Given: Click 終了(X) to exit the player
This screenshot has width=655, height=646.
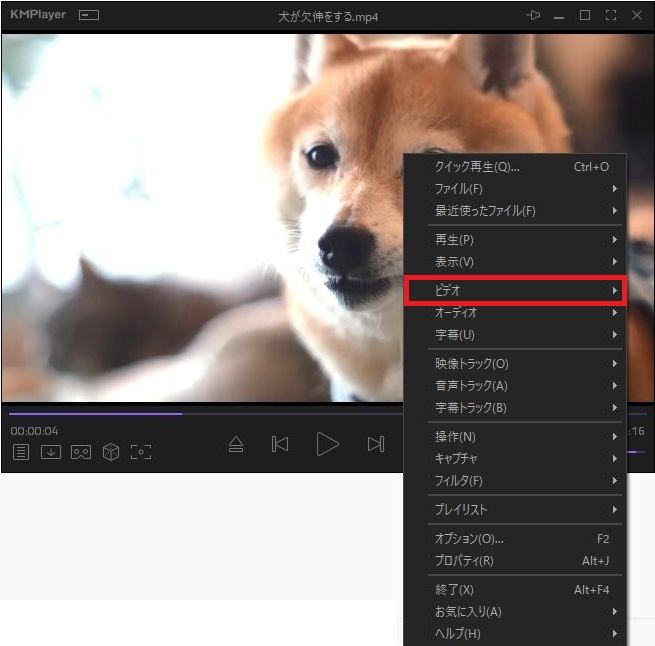Looking at the screenshot, I should (x=515, y=590).
